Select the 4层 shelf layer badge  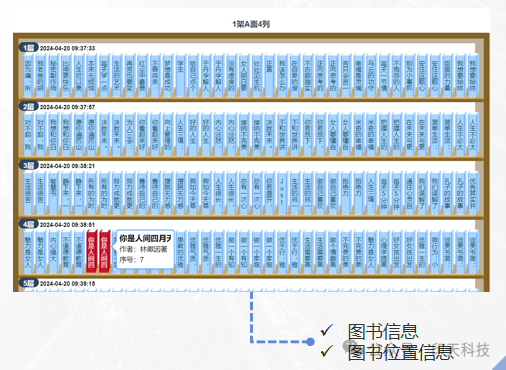[28, 224]
